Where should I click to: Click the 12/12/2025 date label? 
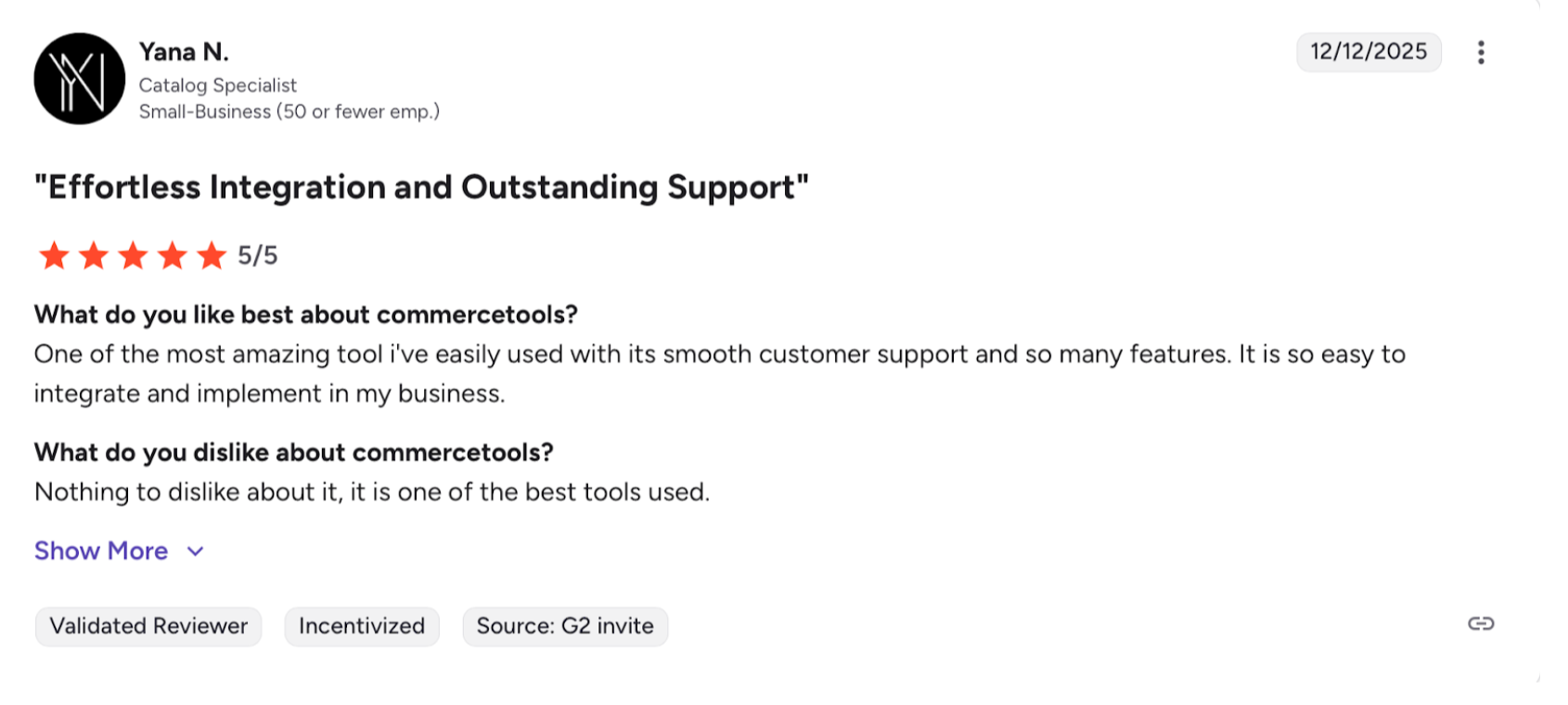click(1369, 52)
